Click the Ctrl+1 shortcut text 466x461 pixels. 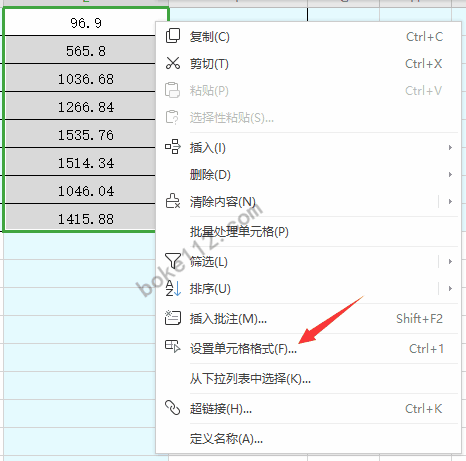point(426,349)
